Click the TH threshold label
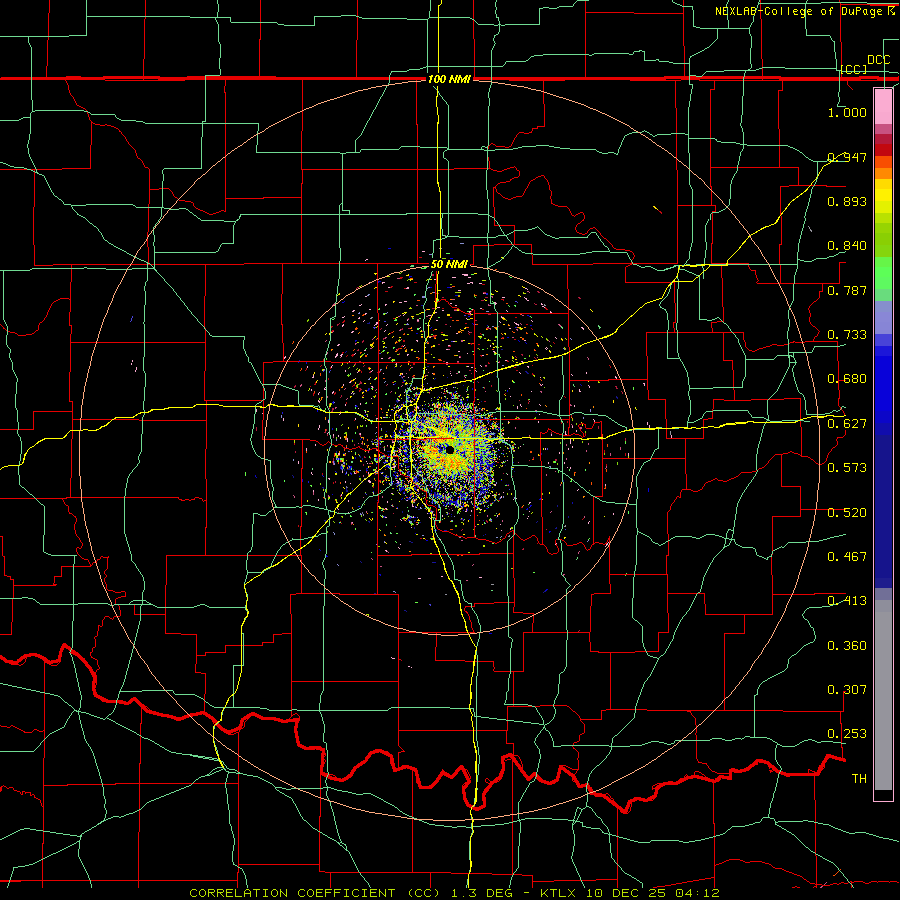900x900 pixels. click(859, 779)
